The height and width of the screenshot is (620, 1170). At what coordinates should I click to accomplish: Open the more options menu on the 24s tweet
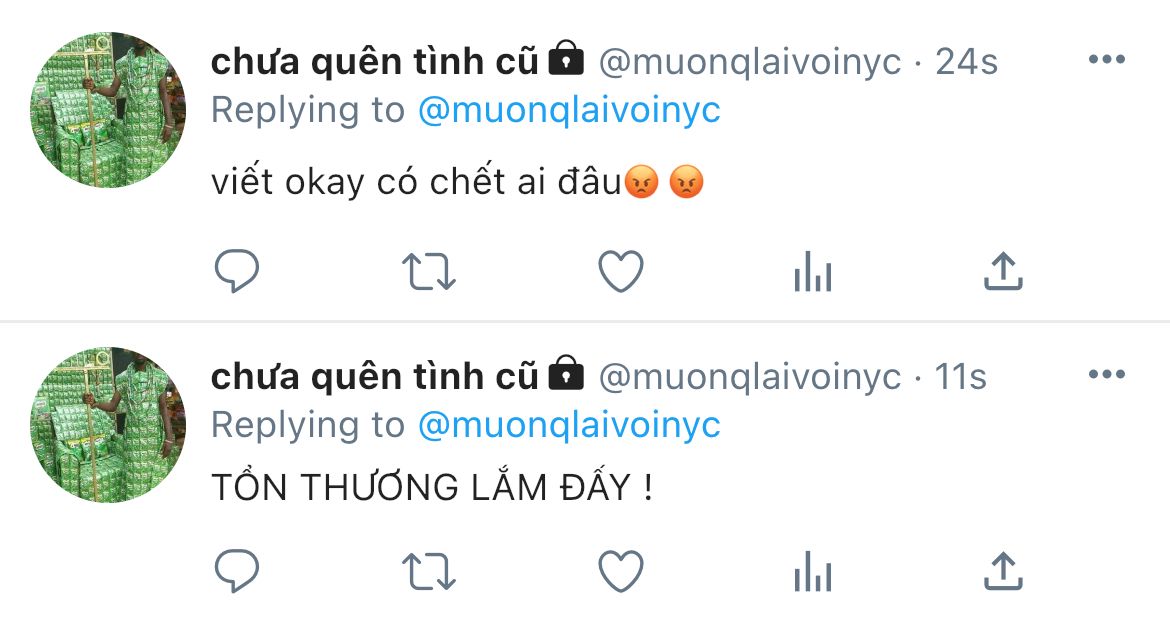[1107, 60]
